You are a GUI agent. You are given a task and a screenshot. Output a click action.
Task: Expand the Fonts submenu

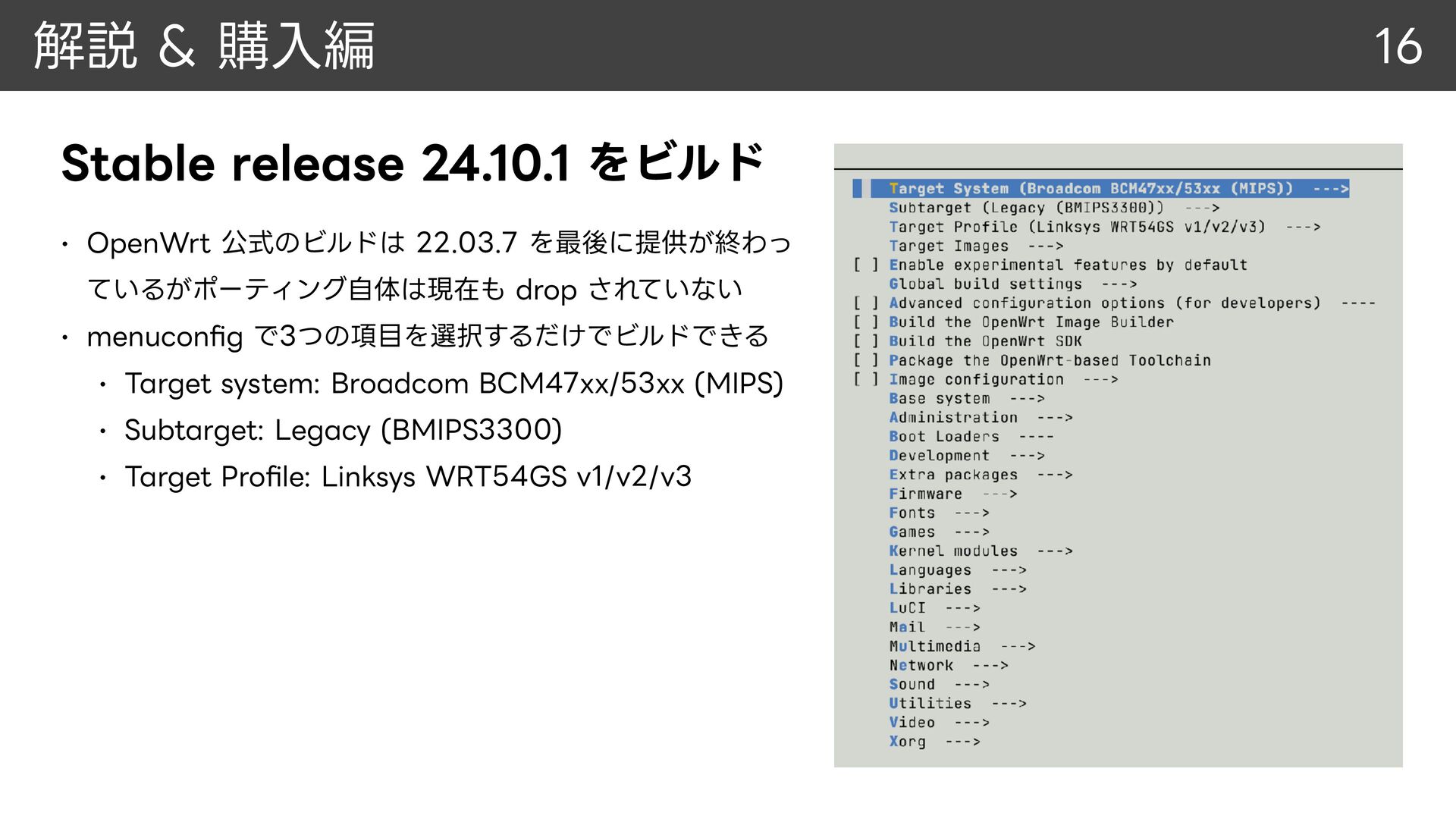point(940,513)
